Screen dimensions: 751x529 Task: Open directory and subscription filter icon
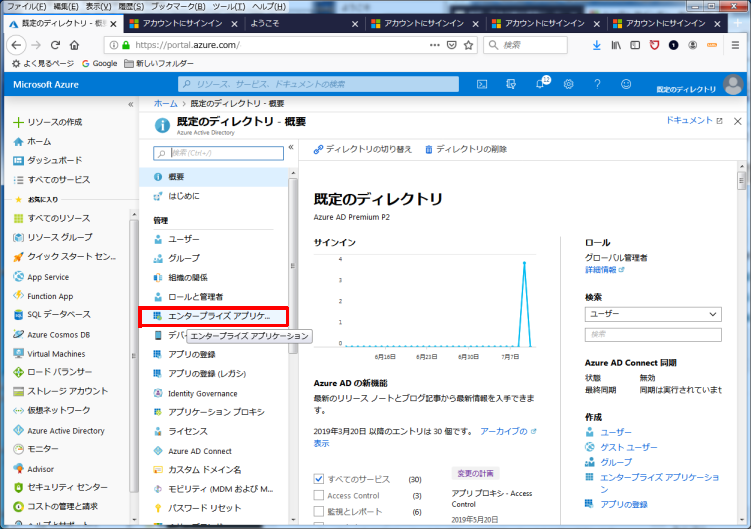click(511, 84)
